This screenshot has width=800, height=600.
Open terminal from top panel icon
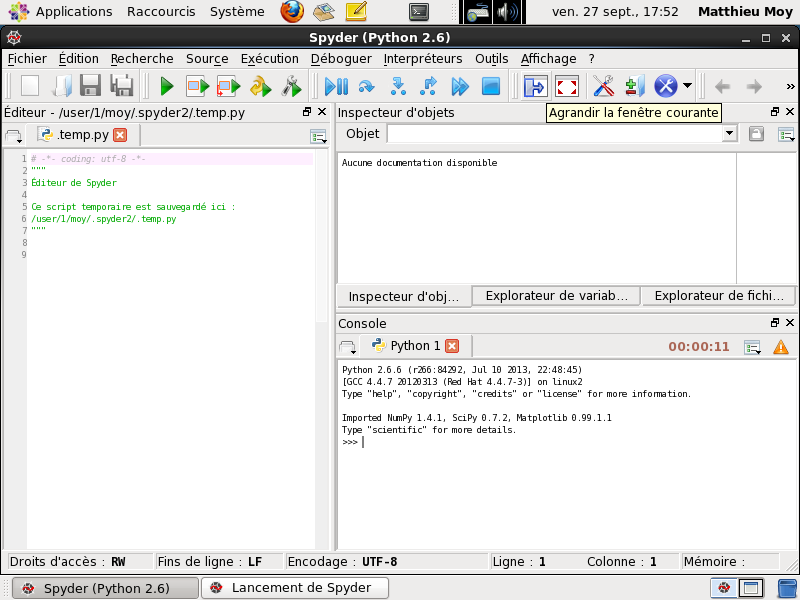[x=419, y=12]
